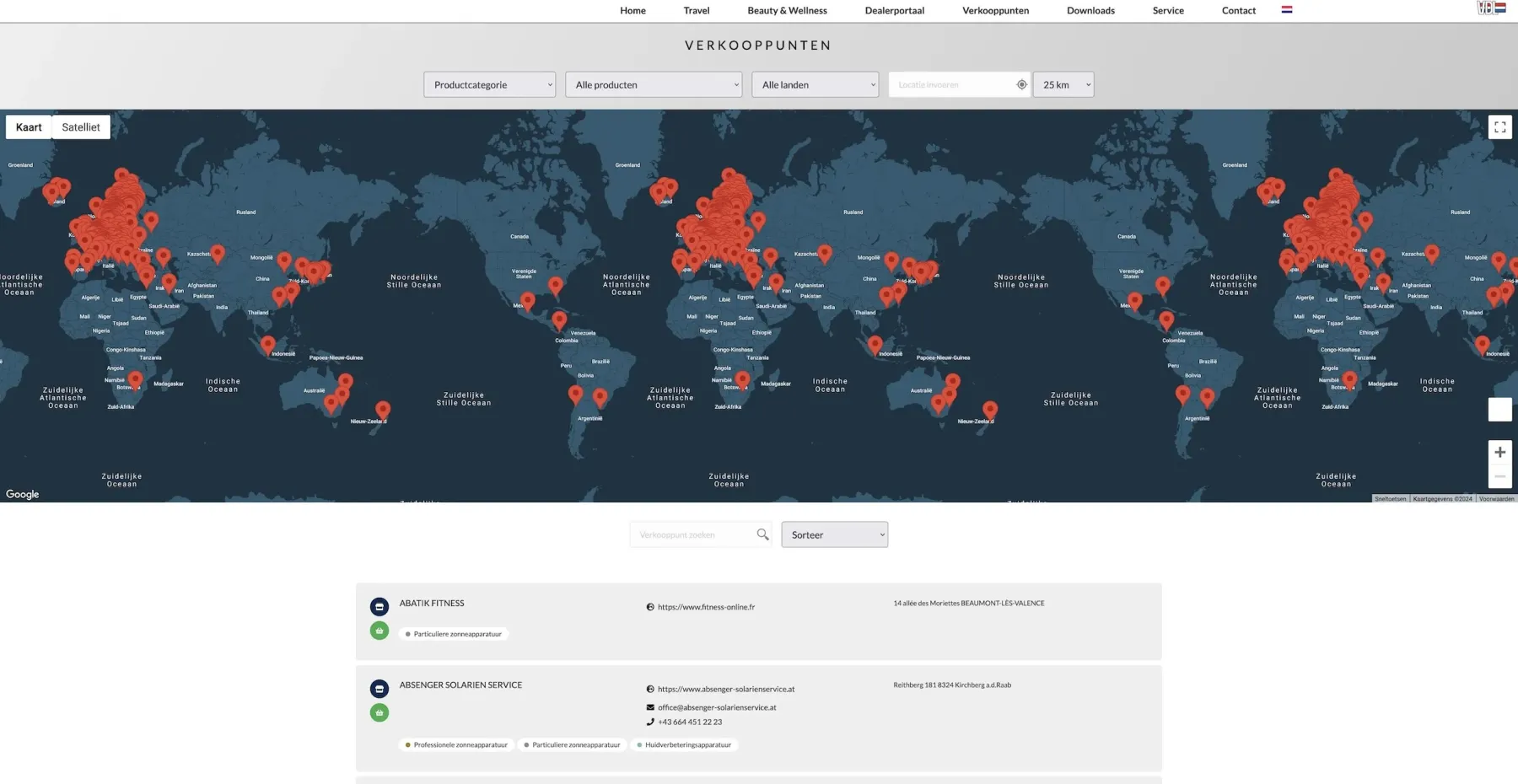Image resolution: width=1518 pixels, height=784 pixels.
Task: Click globe icon beside absenger-solarienservice.at link
Action: (x=650, y=689)
